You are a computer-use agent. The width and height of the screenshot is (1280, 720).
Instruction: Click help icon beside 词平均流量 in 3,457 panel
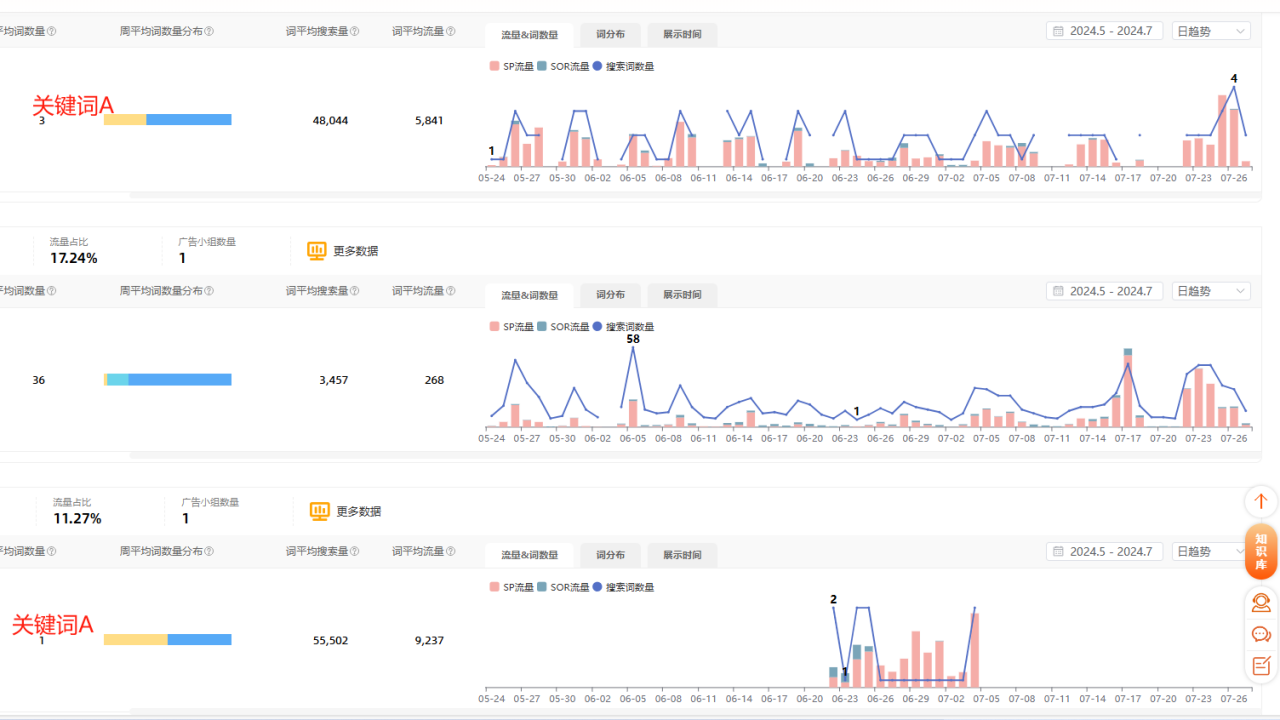(451, 291)
